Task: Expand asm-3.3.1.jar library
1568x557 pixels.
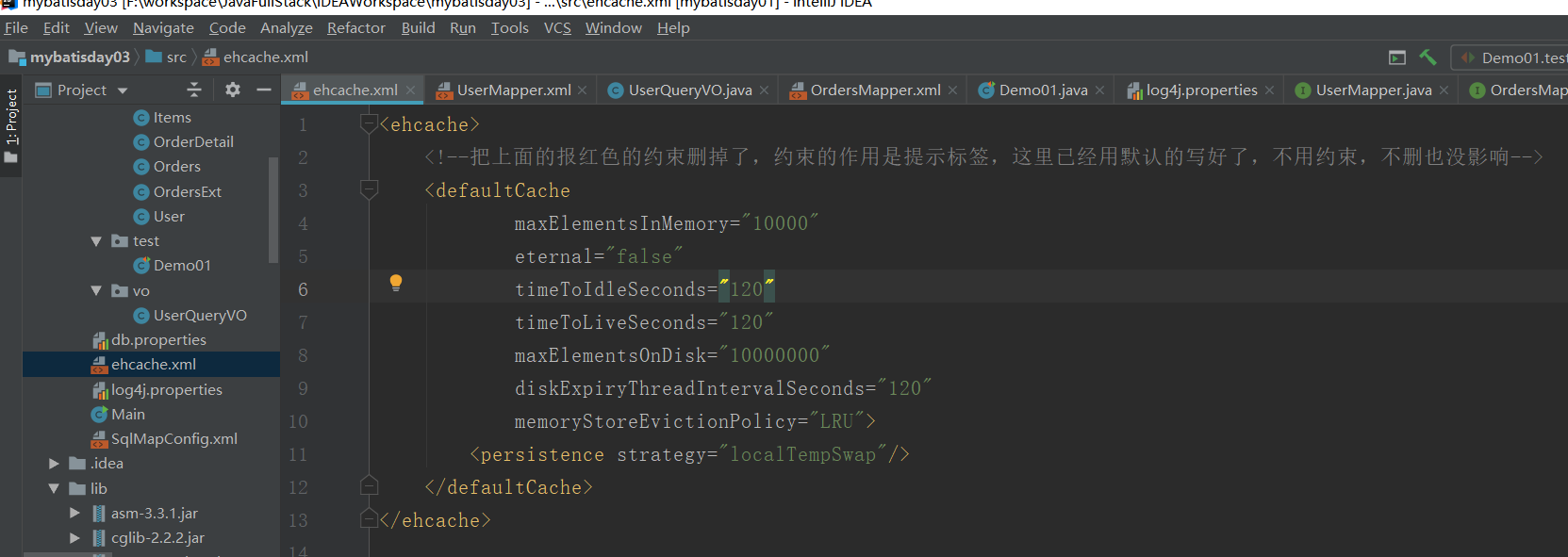Action: tap(74, 513)
